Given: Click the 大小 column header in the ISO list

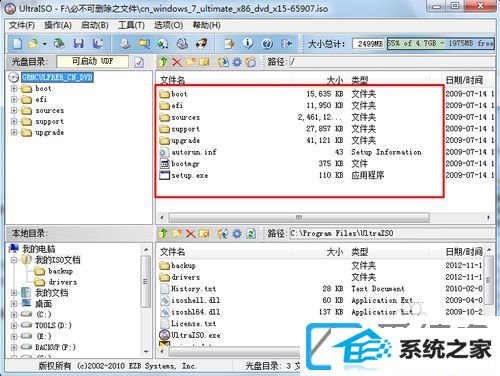Looking at the screenshot, I should tap(335, 80).
